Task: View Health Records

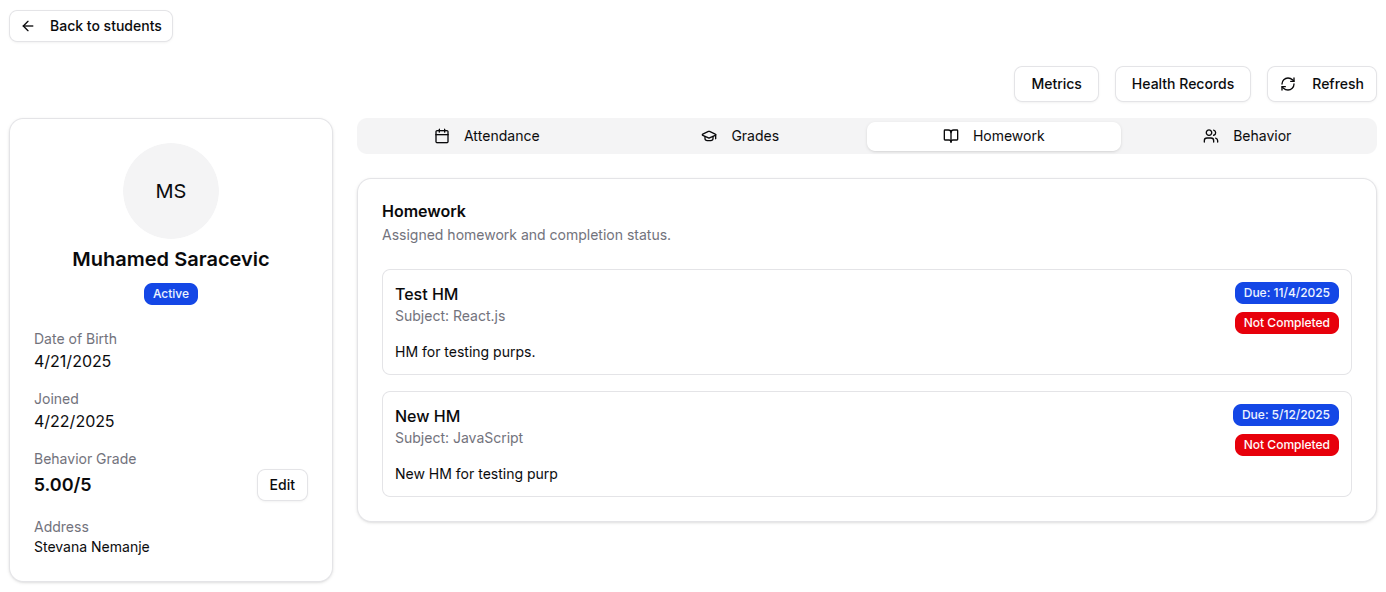Action: [x=1182, y=84]
